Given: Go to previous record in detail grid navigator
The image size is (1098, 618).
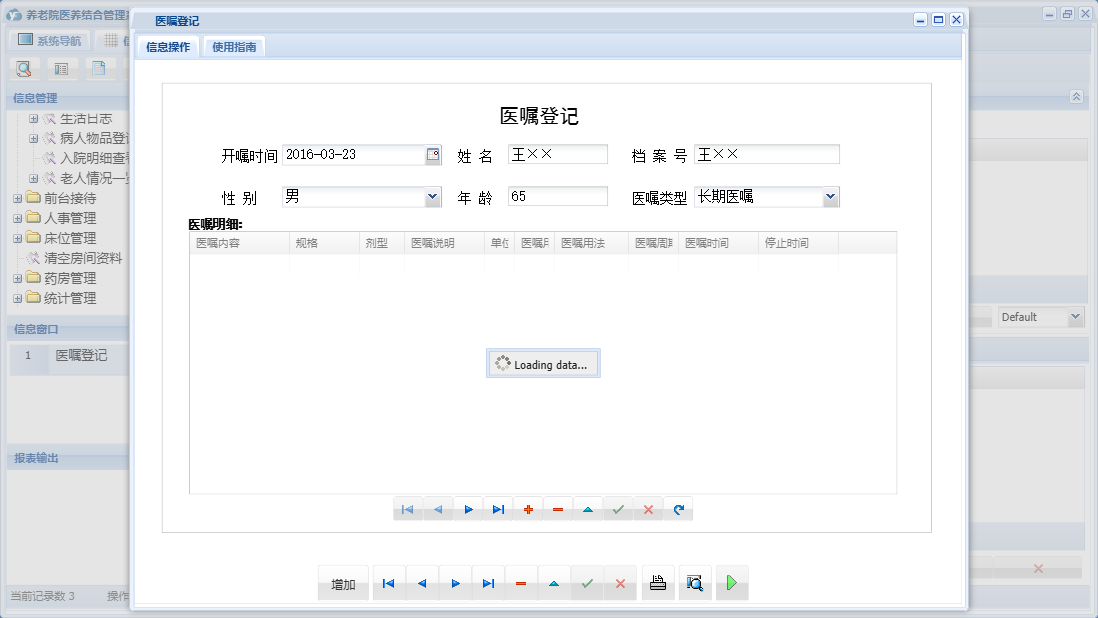Looking at the screenshot, I should (438, 510).
